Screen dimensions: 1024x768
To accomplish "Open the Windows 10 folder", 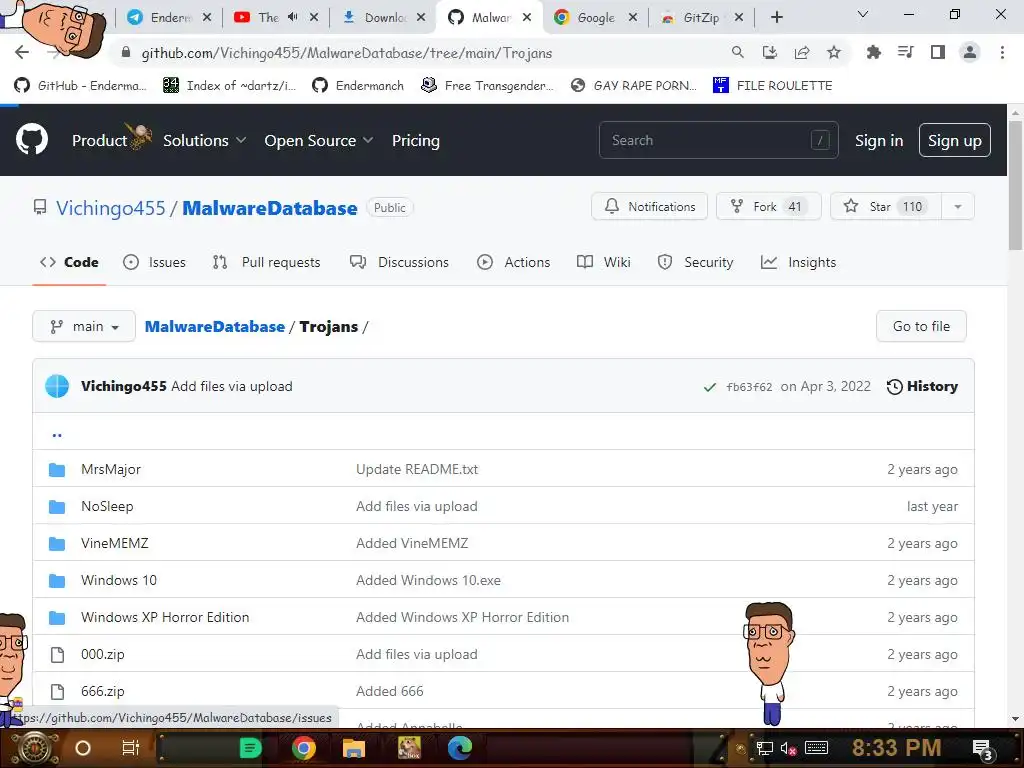I will coord(119,580).
